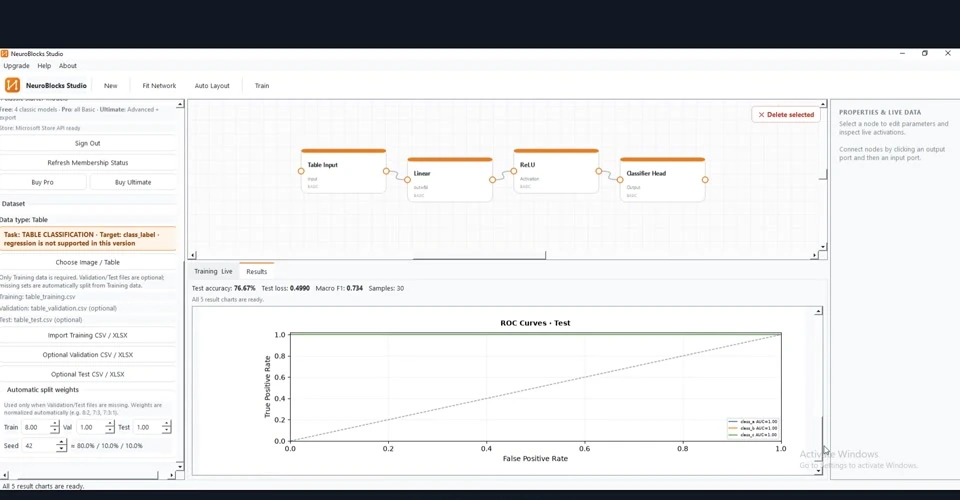Click Train in the toolbar
Image resolution: width=960 pixels, height=500 pixels.
[262, 86]
